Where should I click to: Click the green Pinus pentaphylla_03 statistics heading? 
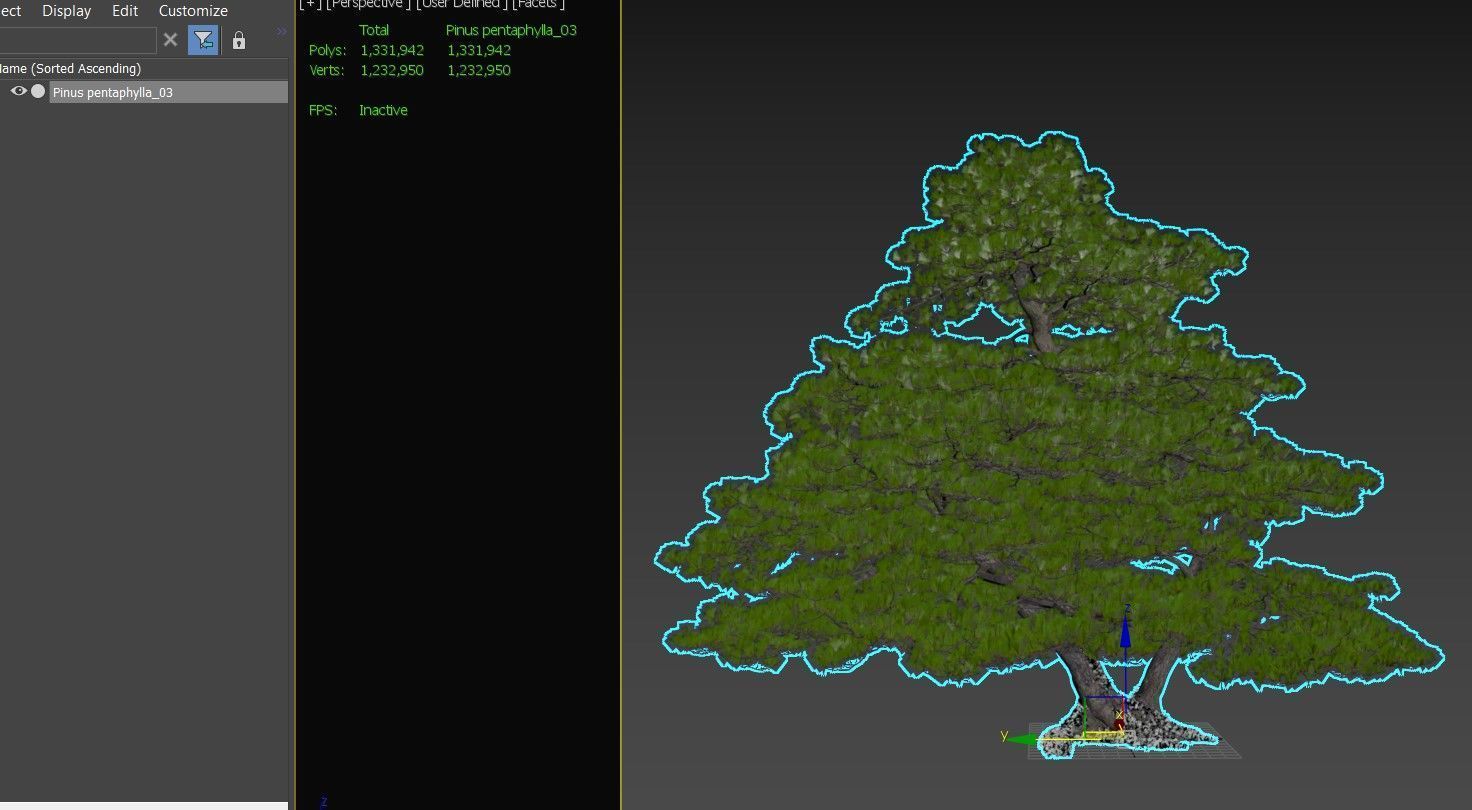[x=511, y=30]
